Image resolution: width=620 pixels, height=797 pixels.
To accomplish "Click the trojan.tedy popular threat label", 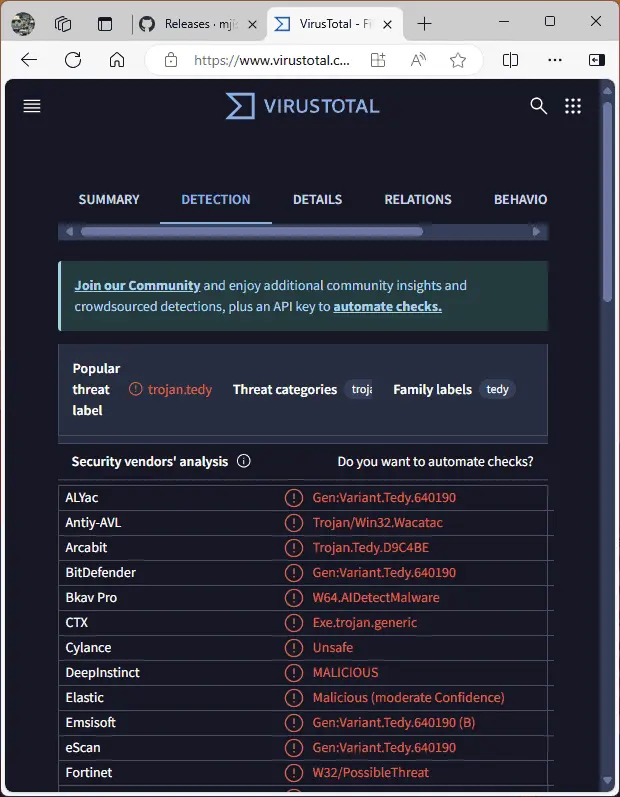I will pos(180,390).
